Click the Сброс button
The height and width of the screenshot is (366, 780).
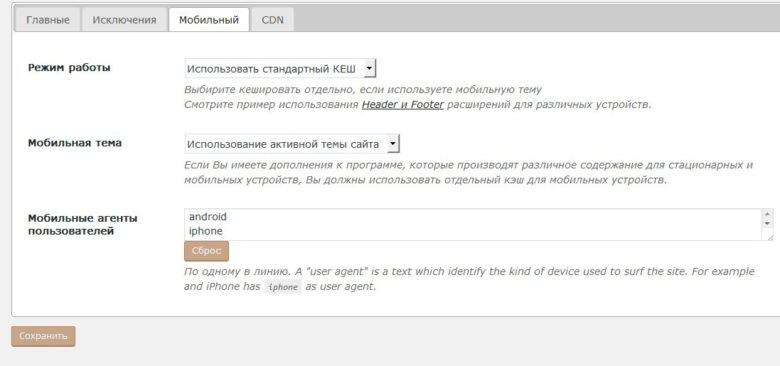tap(206, 251)
